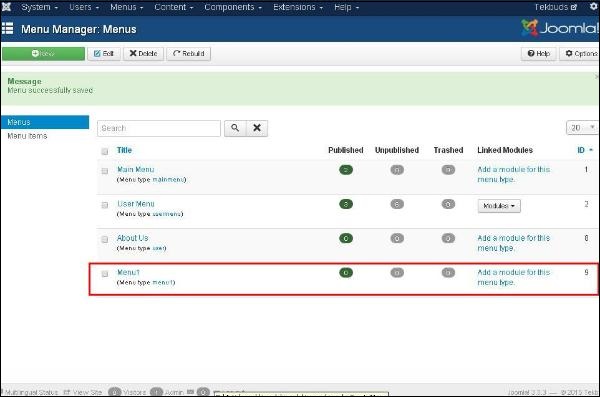Click About Us unpublished count badge
Image resolution: width=600 pixels, height=397 pixels.
(397, 239)
